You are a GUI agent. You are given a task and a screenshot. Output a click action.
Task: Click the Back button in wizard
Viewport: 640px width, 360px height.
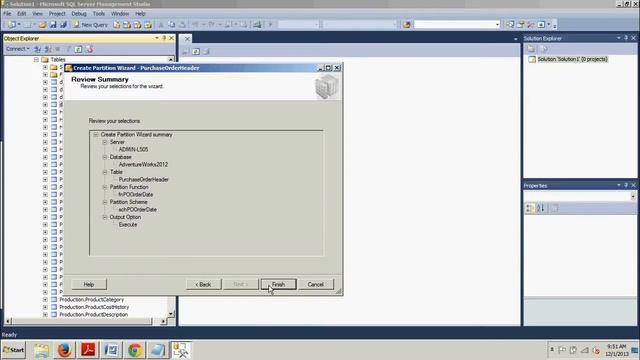point(203,284)
